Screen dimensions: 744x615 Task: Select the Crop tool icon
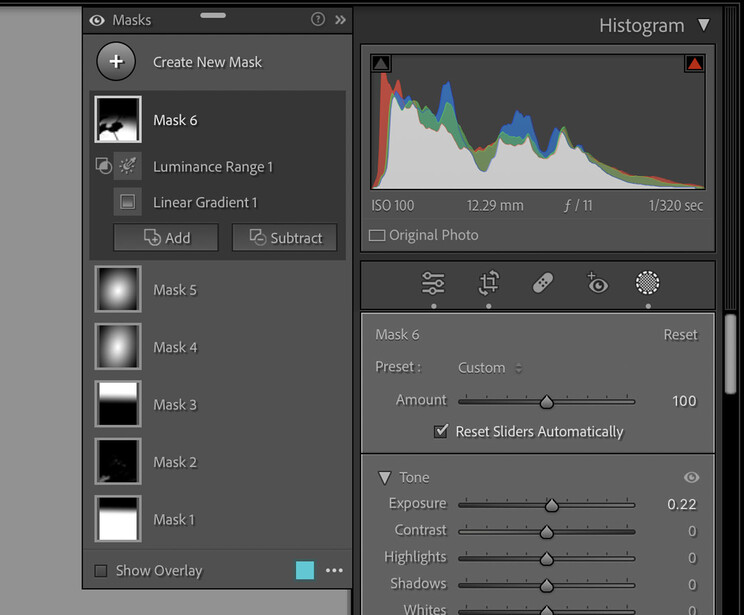click(488, 283)
